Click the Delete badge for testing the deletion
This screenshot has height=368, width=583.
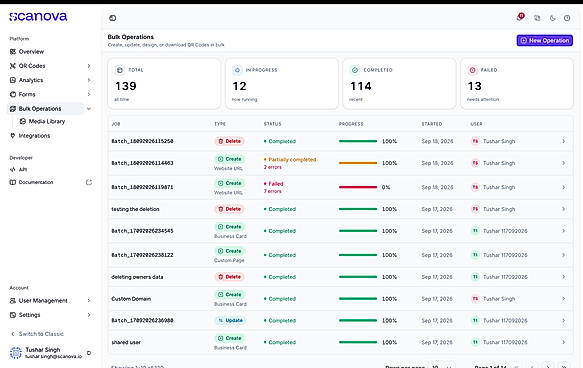pos(229,209)
